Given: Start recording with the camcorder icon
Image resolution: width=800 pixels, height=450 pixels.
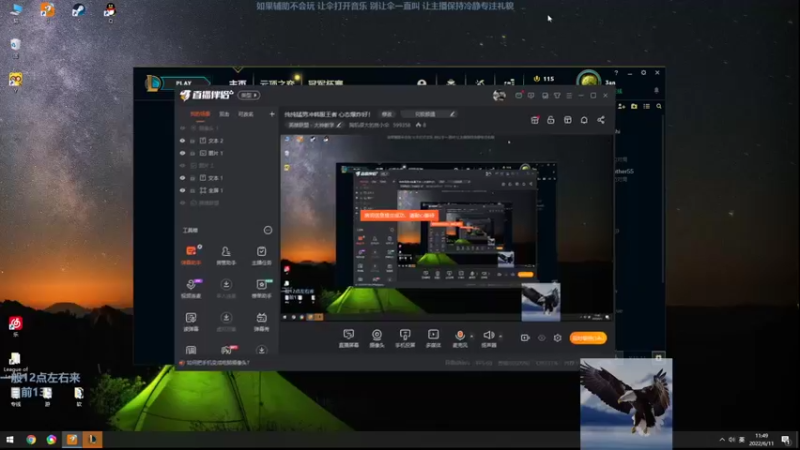Looking at the screenshot, I should 525,338.
